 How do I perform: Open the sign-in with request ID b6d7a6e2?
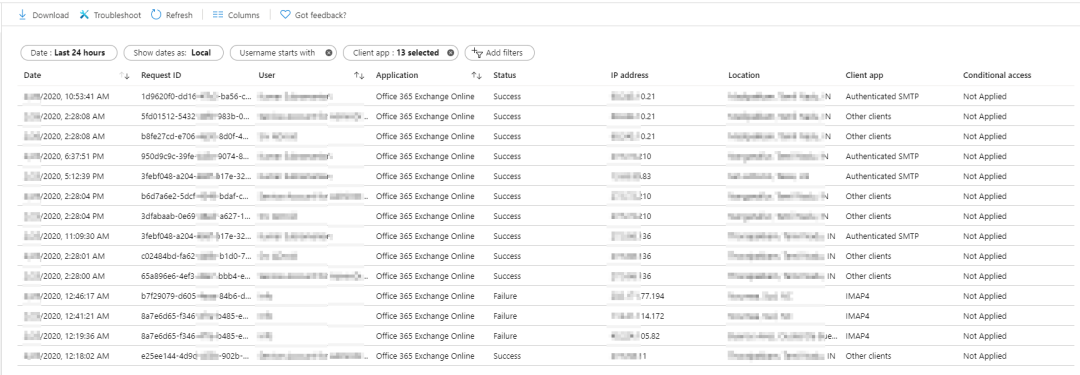[195, 196]
